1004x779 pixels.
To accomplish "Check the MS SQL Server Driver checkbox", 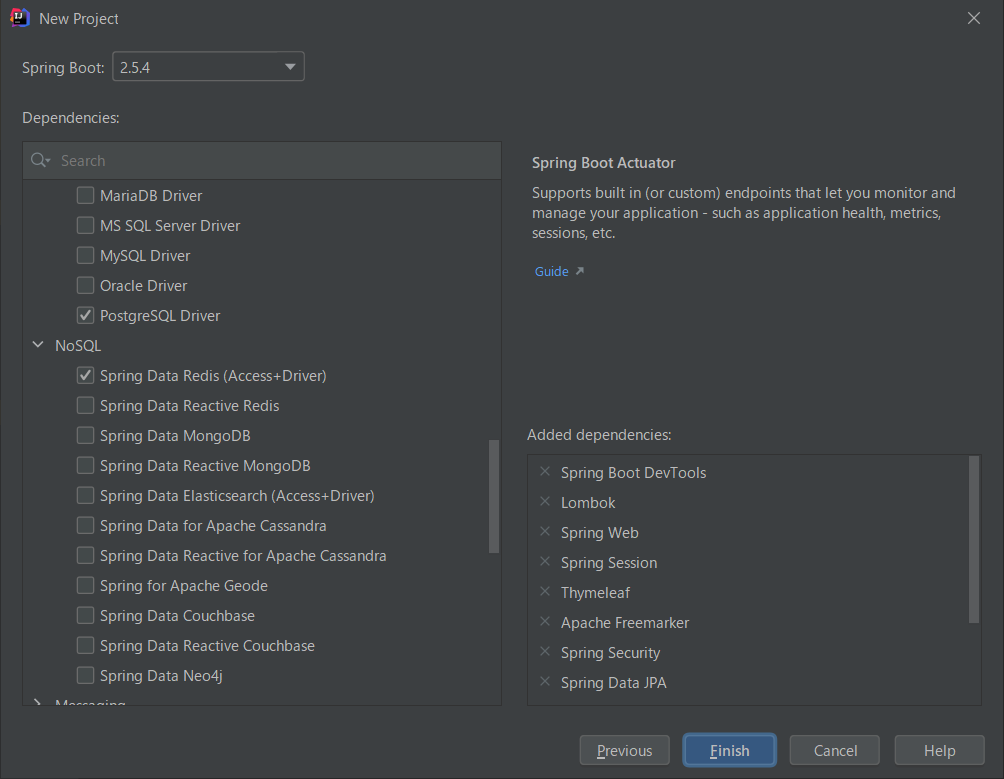I will [x=85, y=225].
